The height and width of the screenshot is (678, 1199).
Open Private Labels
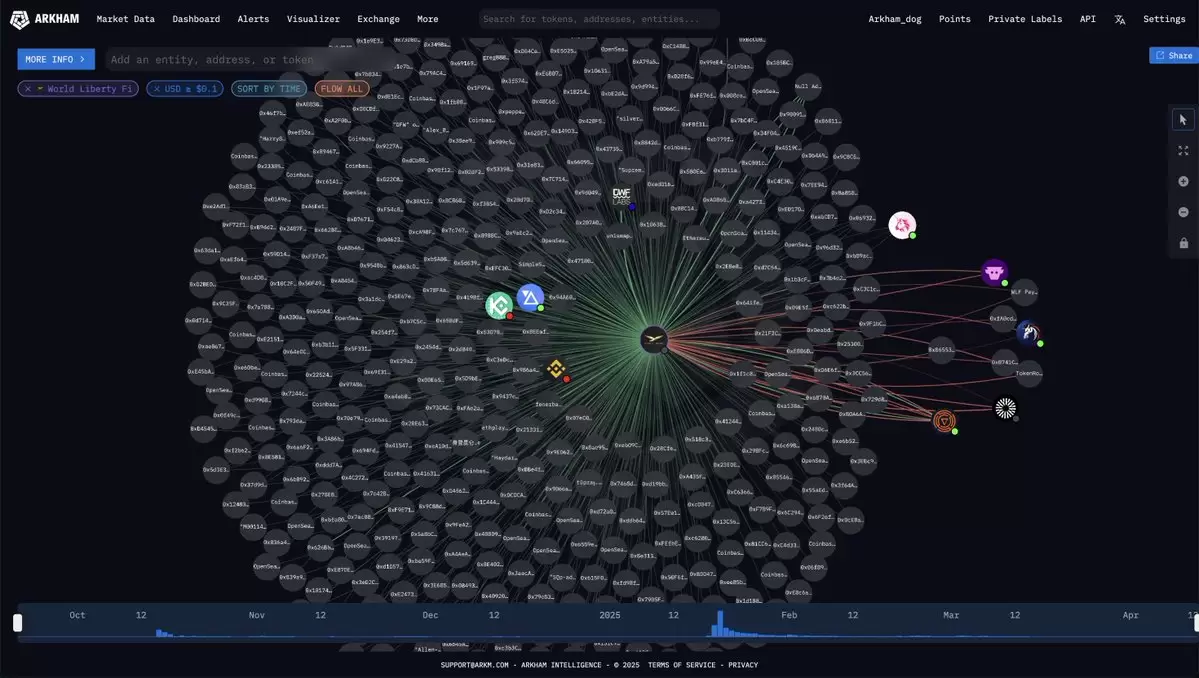1025,19
